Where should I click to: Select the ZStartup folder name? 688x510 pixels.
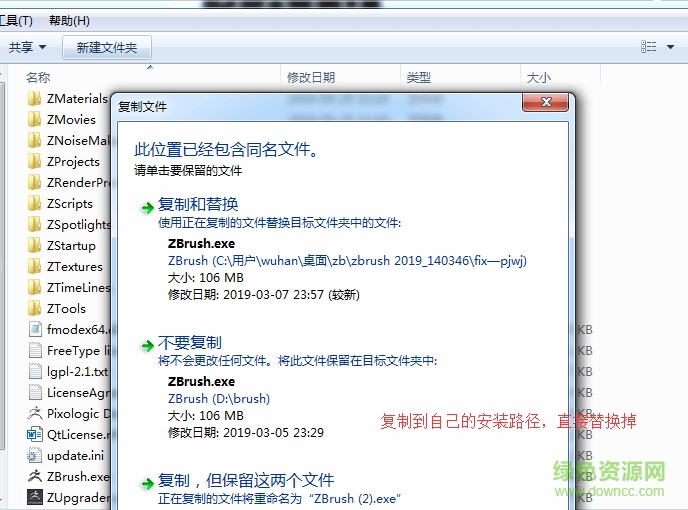click(x=71, y=246)
